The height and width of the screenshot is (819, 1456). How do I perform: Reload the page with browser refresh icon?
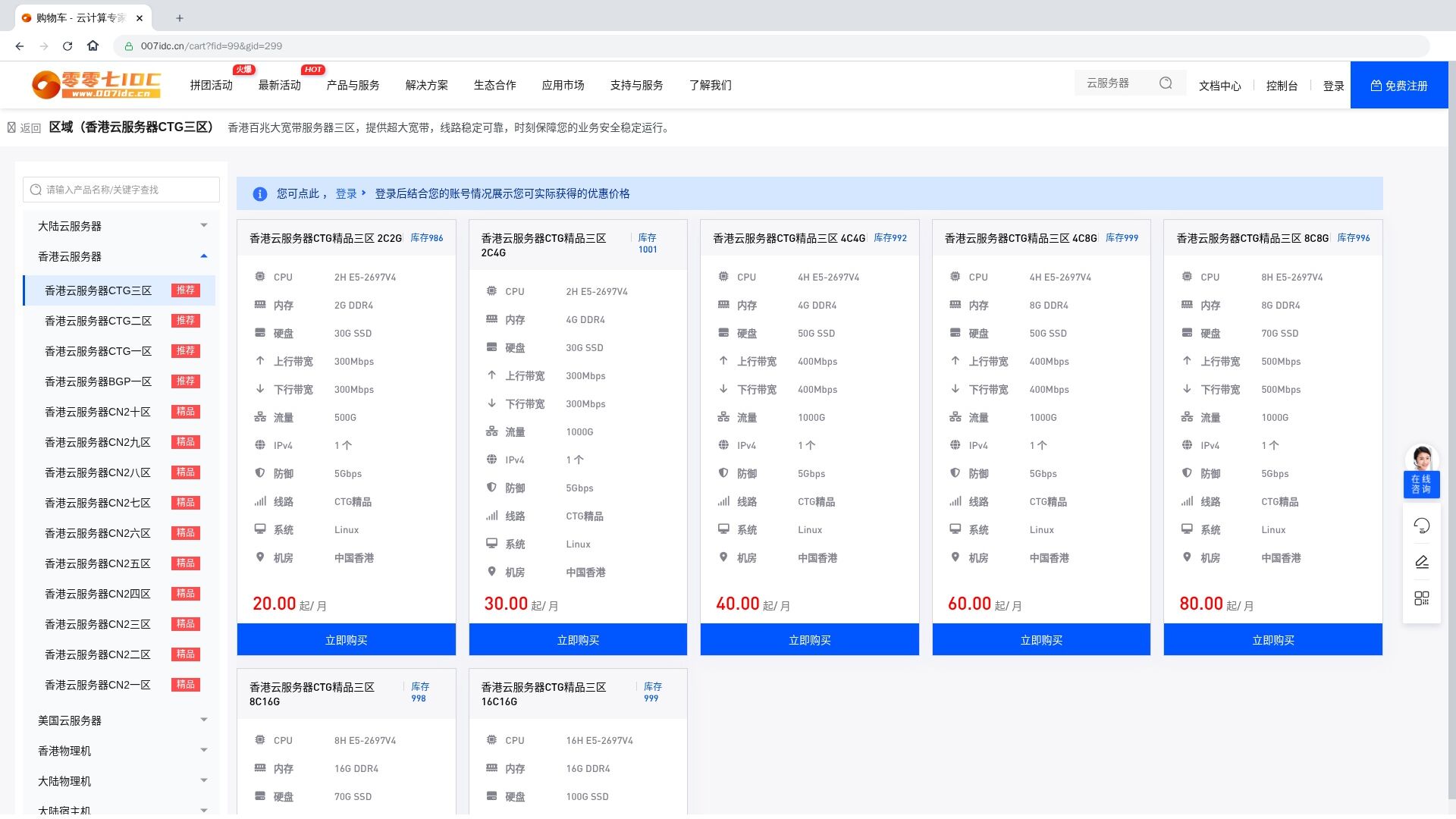pos(67,45)
